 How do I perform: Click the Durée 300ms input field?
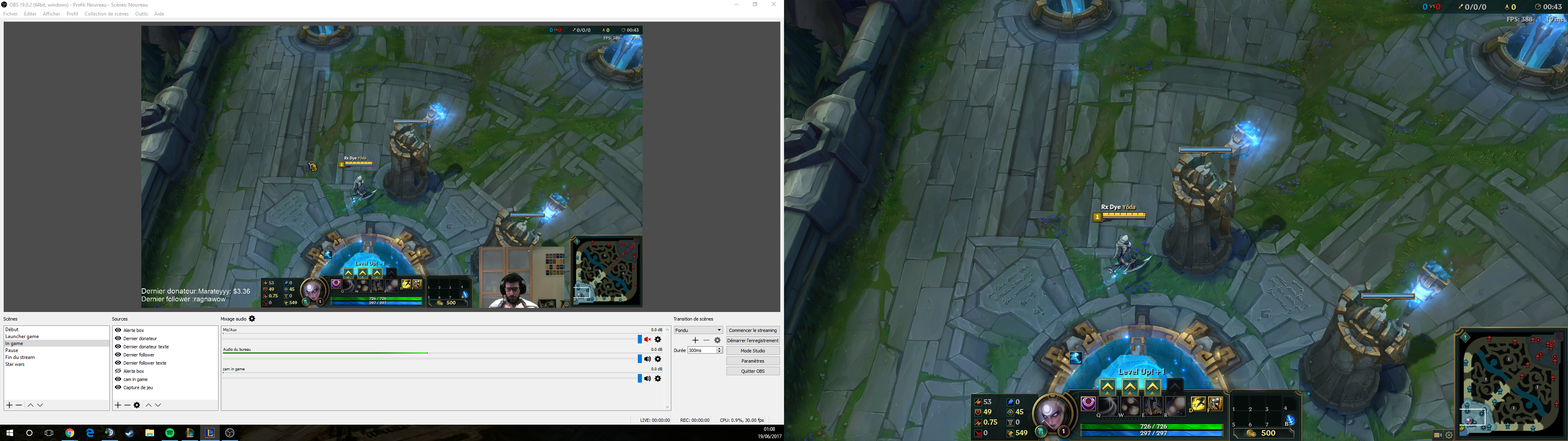click(702, 350)
